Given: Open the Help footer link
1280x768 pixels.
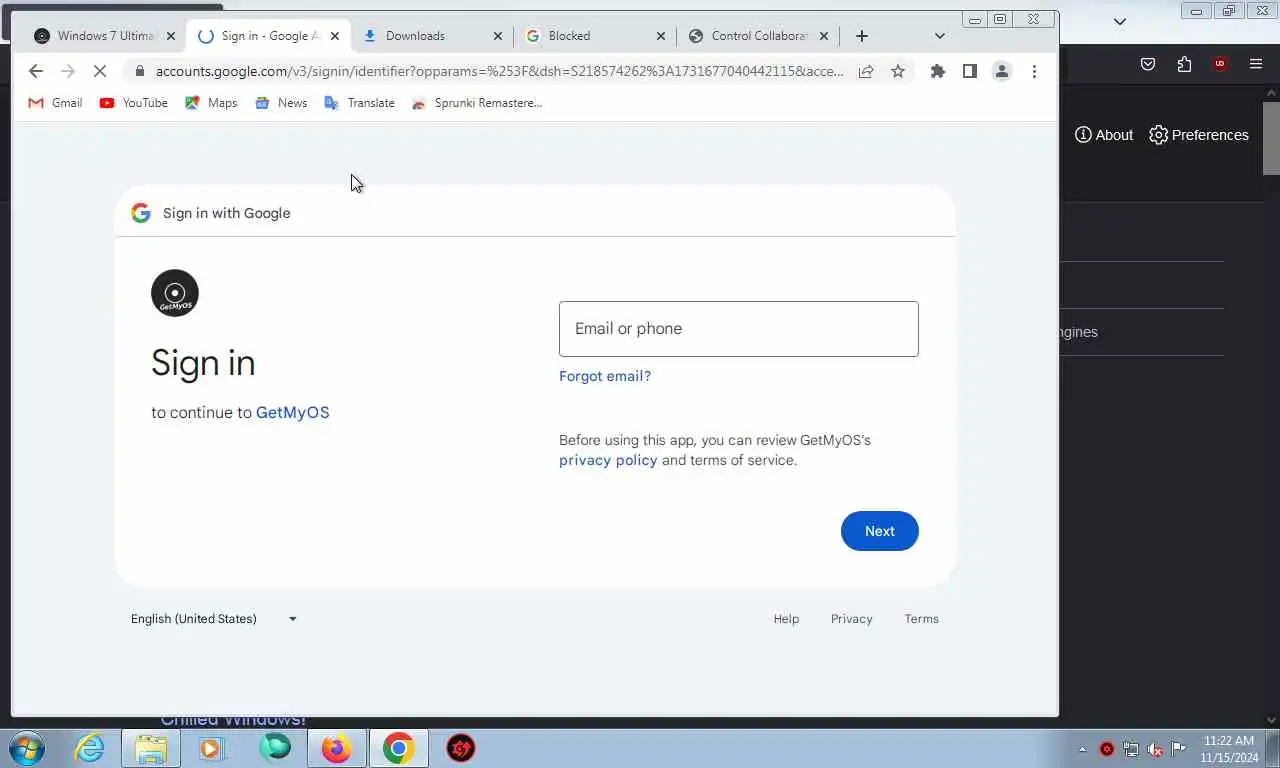Looking at the screenshot, I should (x=786, y=619).
